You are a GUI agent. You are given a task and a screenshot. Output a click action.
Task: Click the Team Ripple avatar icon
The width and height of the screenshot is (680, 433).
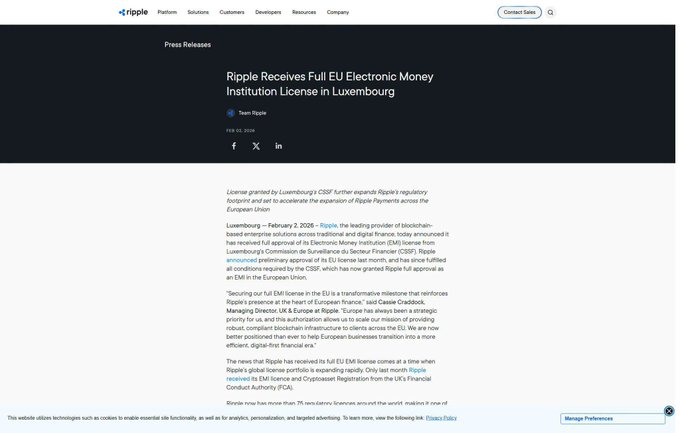pos(231,113)
